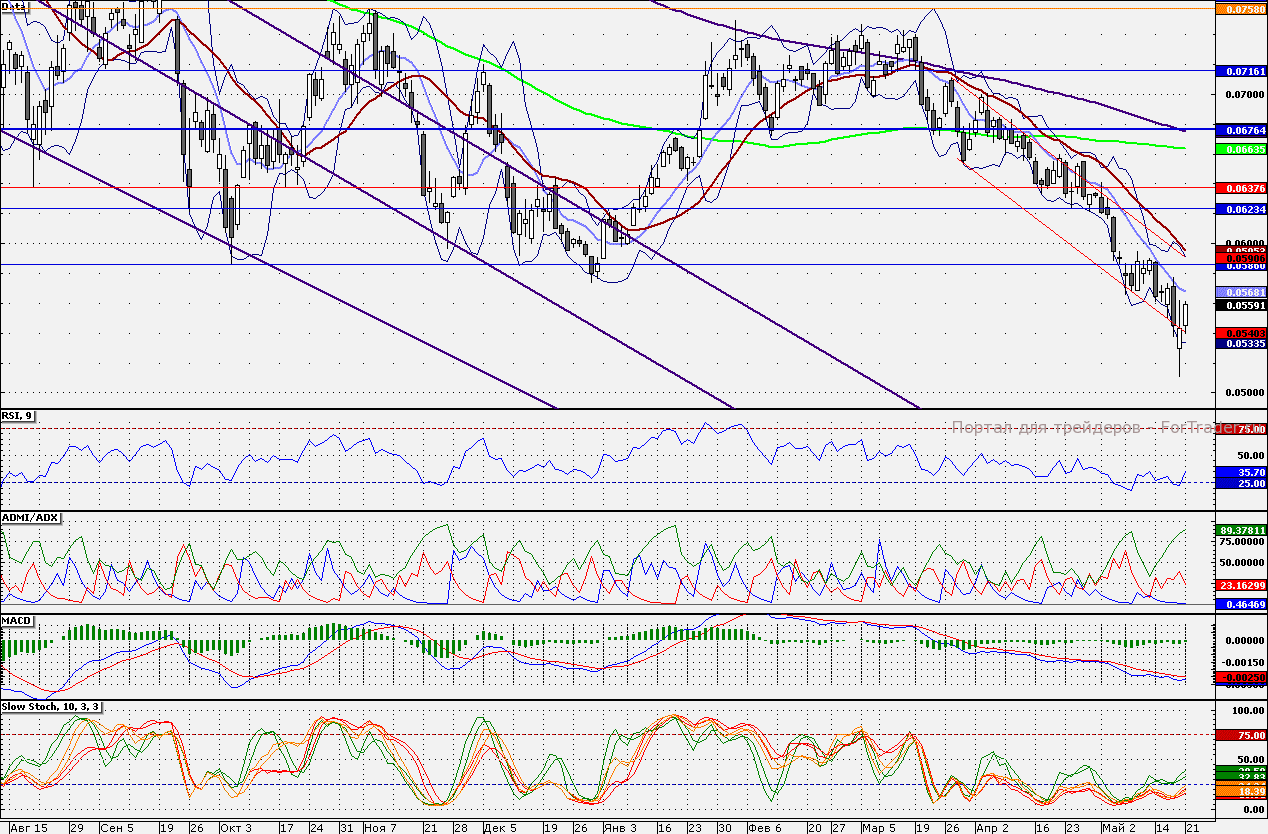Select the blue ADX value 0.46469
The height and width of the screenshot is (834, 1268).
pos(1240,605)
